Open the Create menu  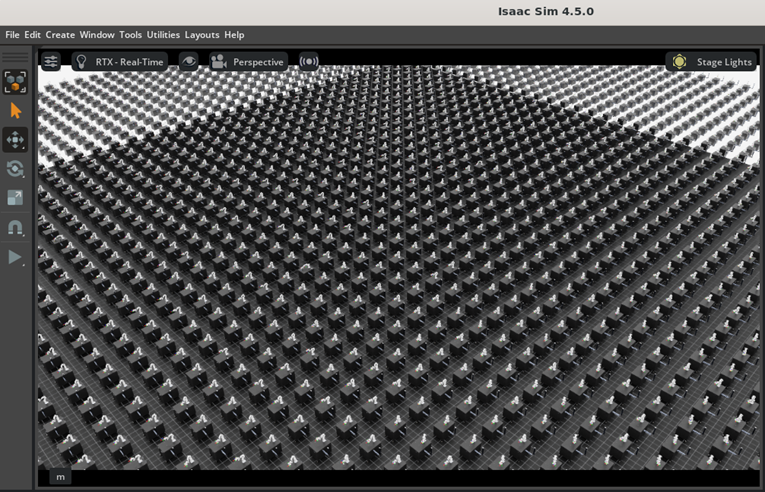click(x=60, y=35)
